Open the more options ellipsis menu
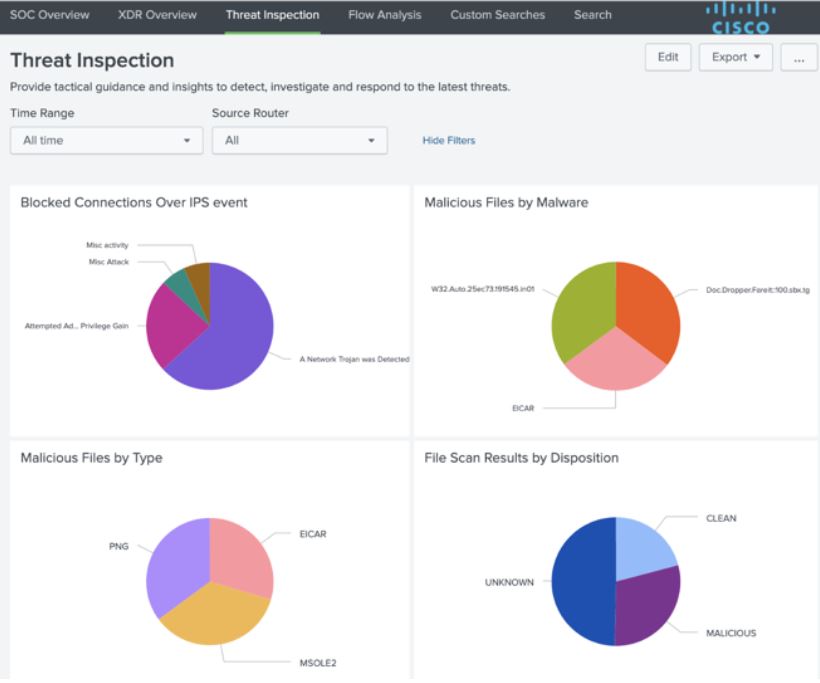The height and width of the screenshot is (683, 820). click(798, 58)
